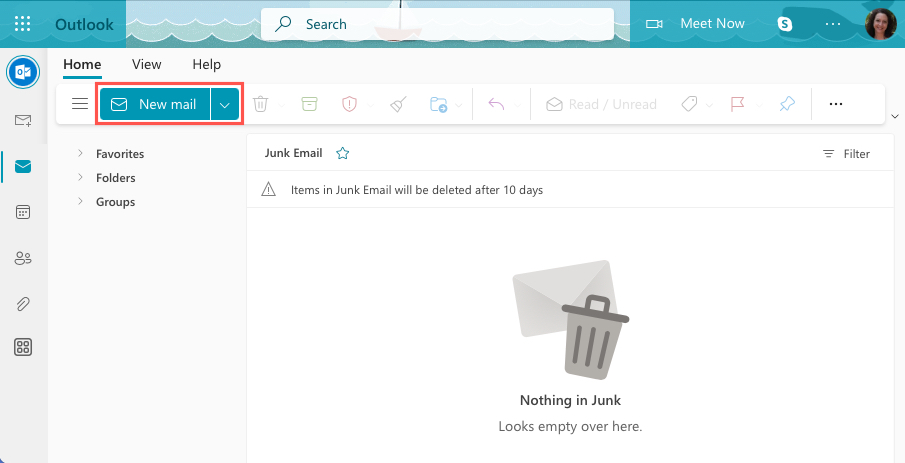The width and height of the screenshot is (905, 463).
Task: Switch to the Home tab
Action: [x=82, y=65]
